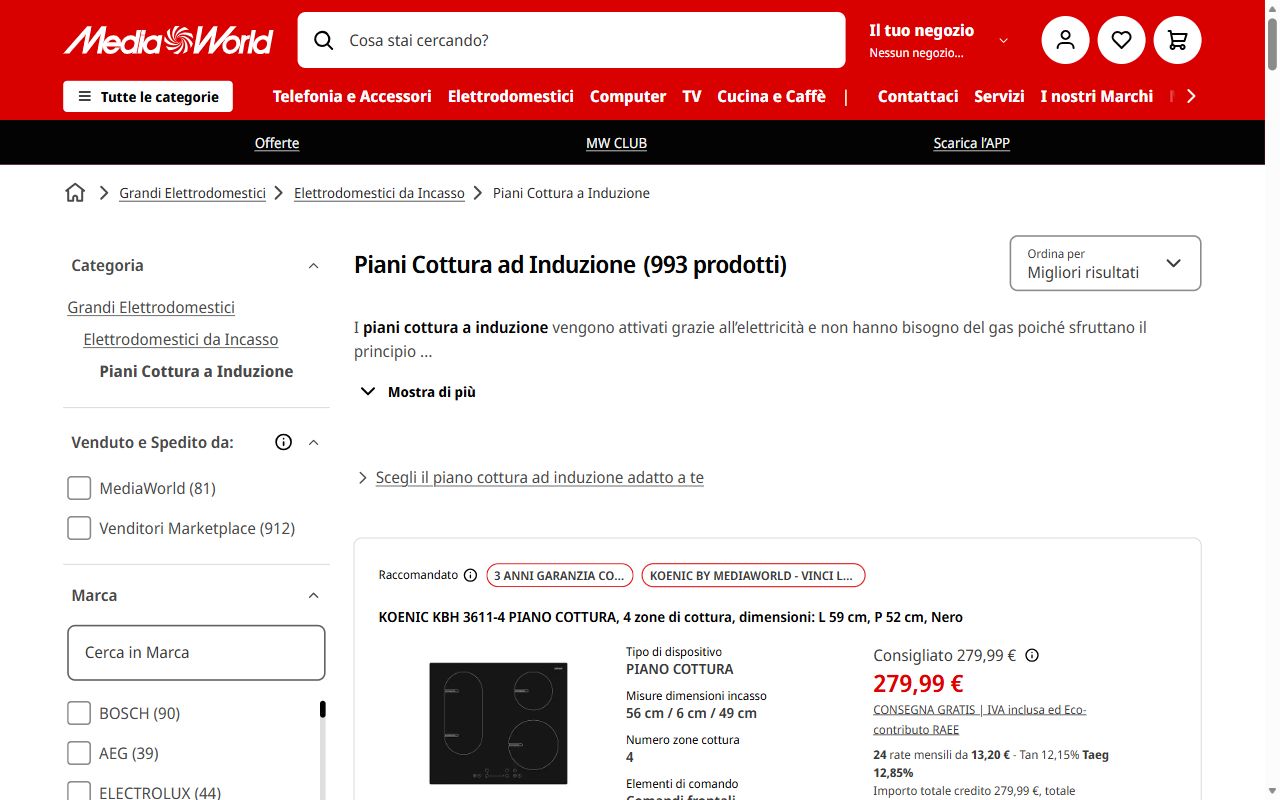Open TV menu
The height and width of the screenshot is (800, 1280).
(692, 96)
